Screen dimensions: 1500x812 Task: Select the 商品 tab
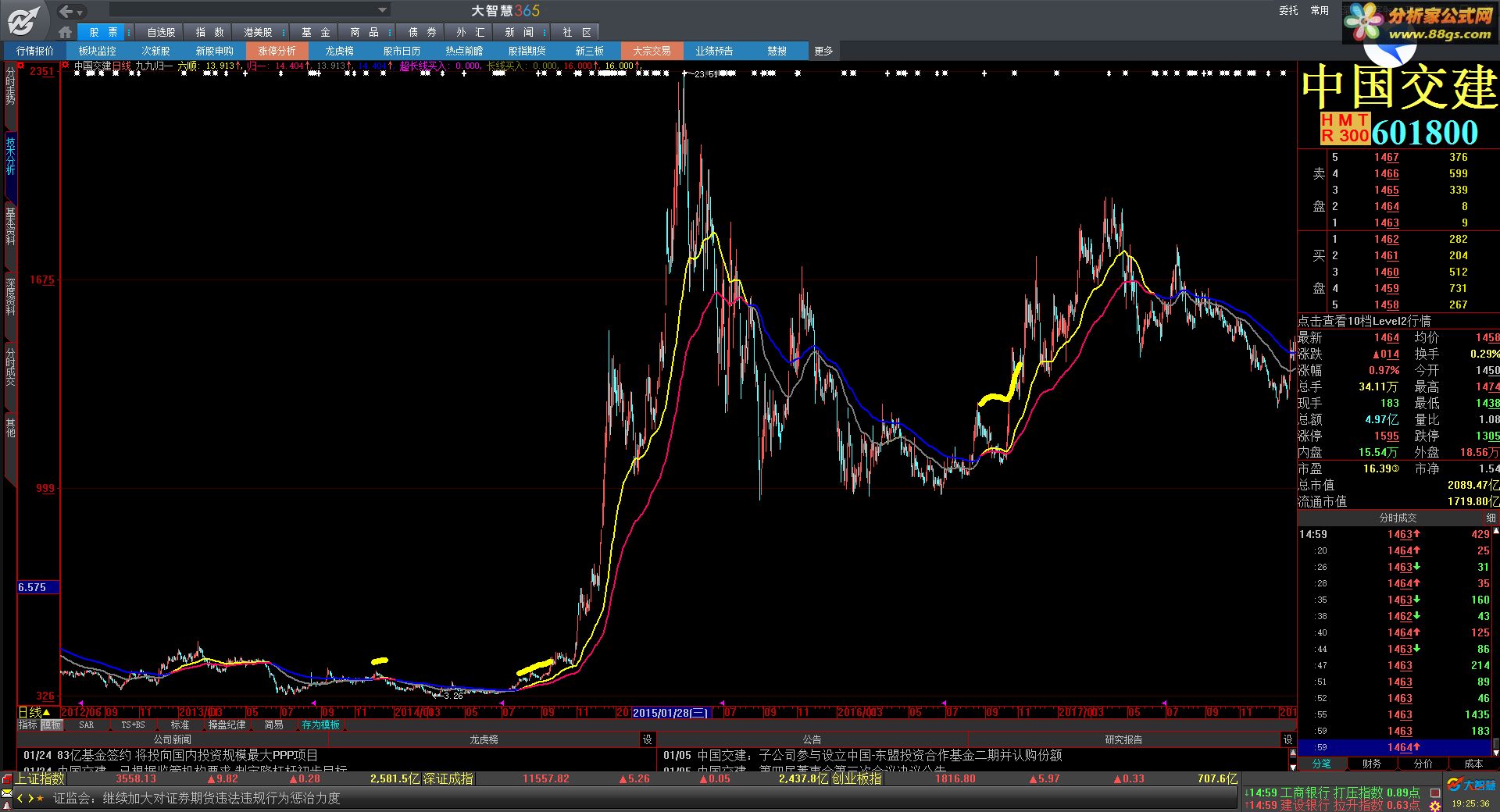click(364, 32)
